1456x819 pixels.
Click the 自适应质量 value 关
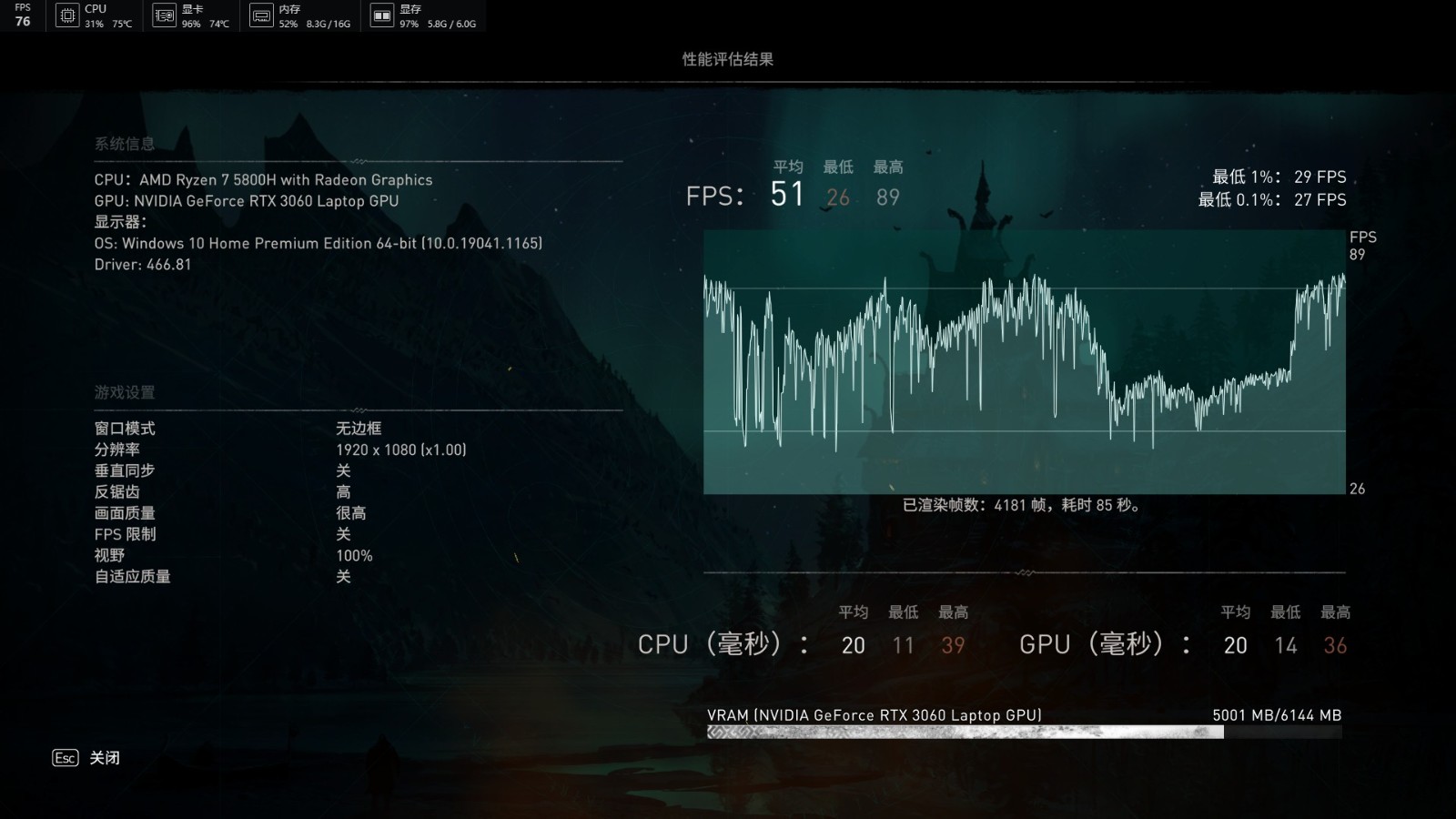coord(343,577)
